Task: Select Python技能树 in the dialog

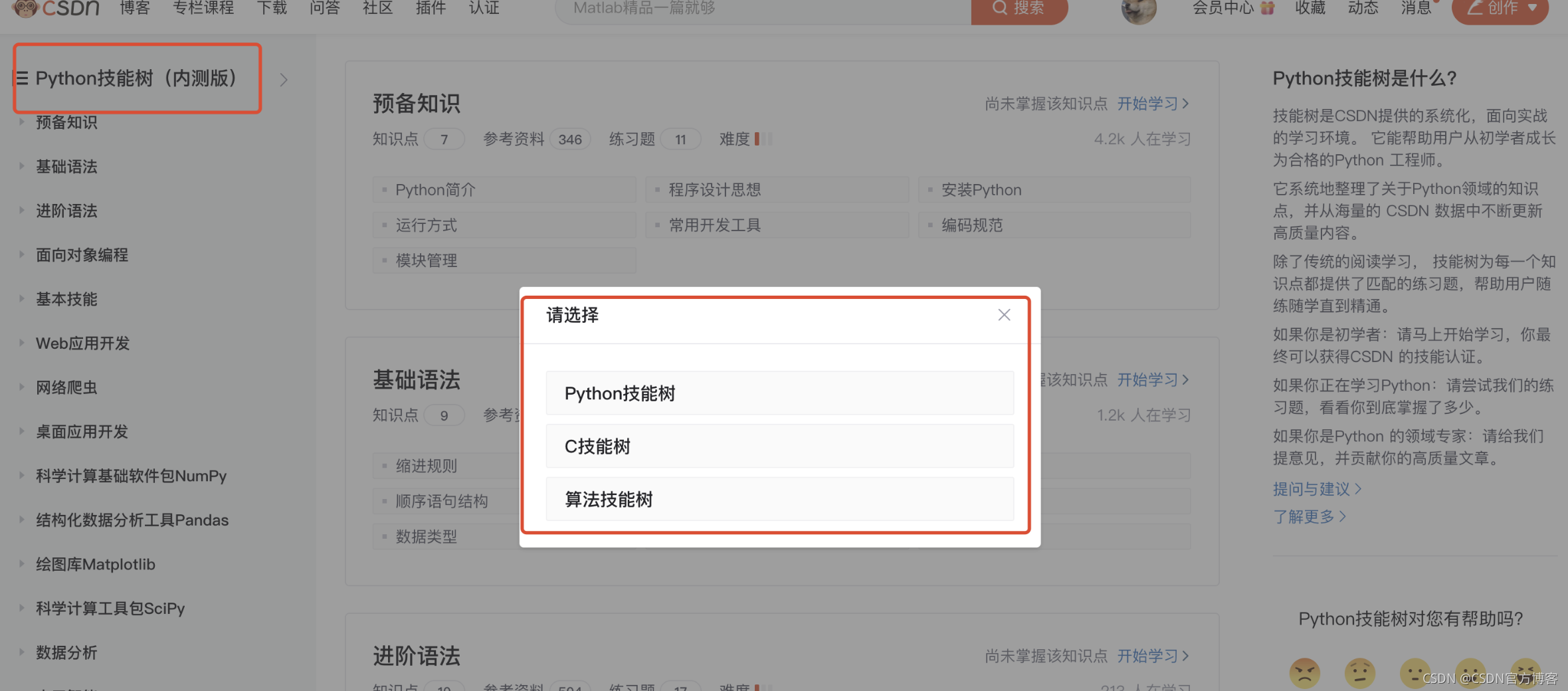Action: point(779,393)
